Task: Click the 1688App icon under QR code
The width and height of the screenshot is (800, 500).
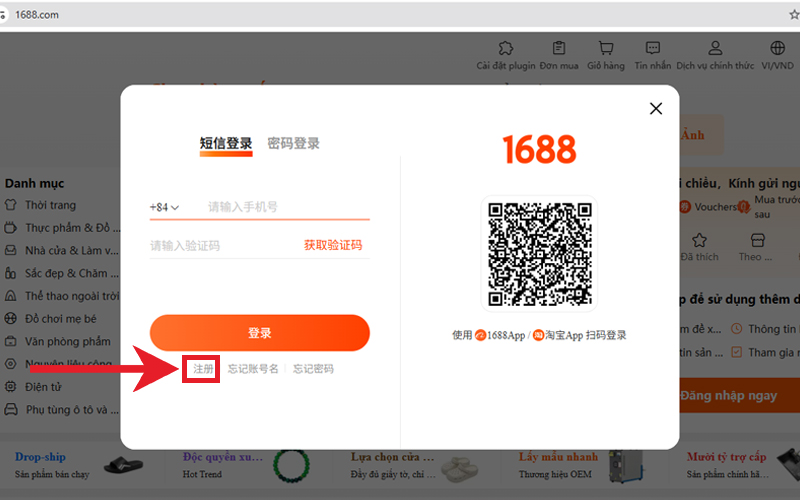Action: [480, 335]
